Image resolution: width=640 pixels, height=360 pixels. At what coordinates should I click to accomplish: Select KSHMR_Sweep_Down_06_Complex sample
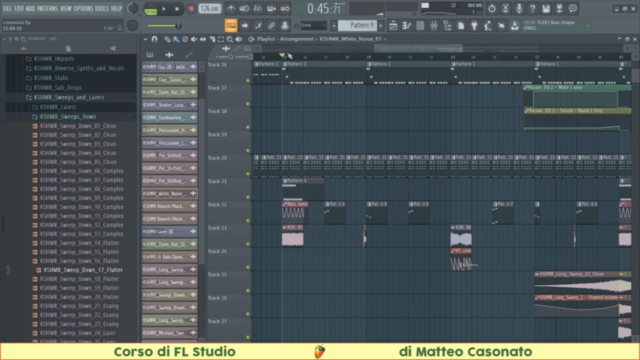click(x=81, y=171)
